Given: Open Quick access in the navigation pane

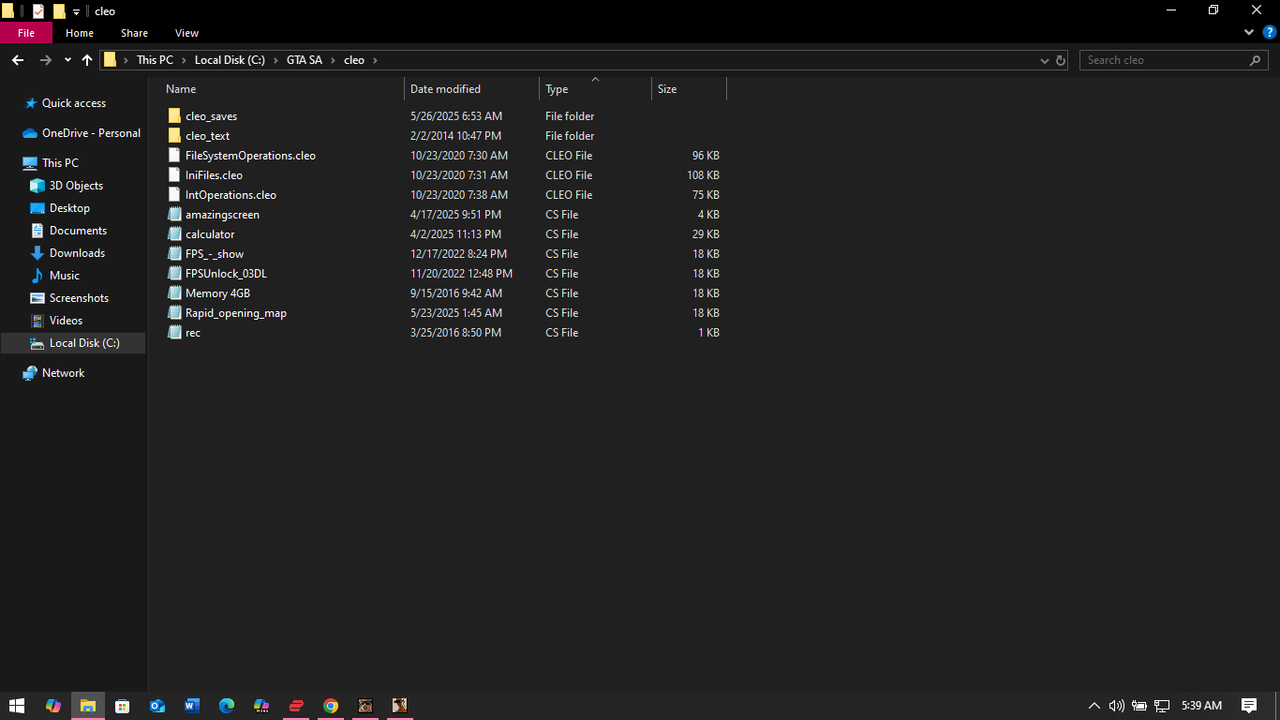Looking at the screenshot, I should pyautogui.click(x=73, y=103).
